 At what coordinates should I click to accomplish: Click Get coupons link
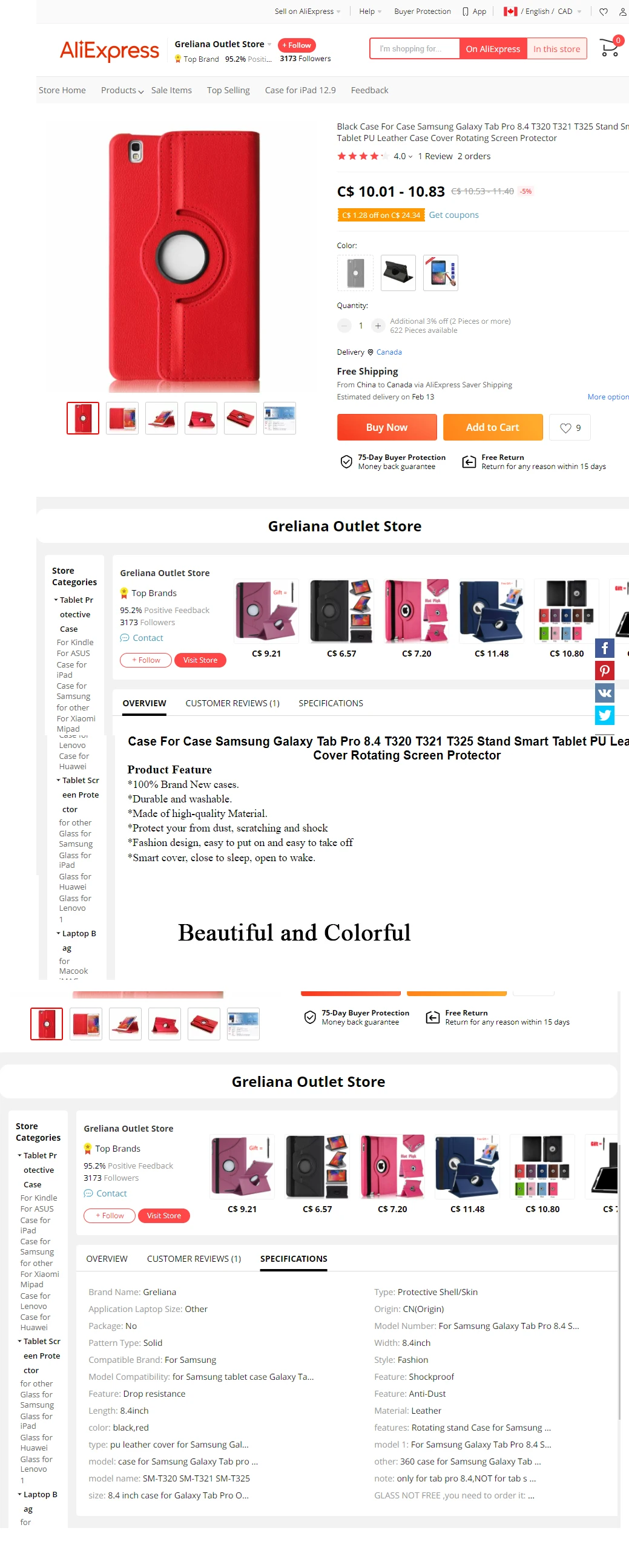tap(453, 215)
